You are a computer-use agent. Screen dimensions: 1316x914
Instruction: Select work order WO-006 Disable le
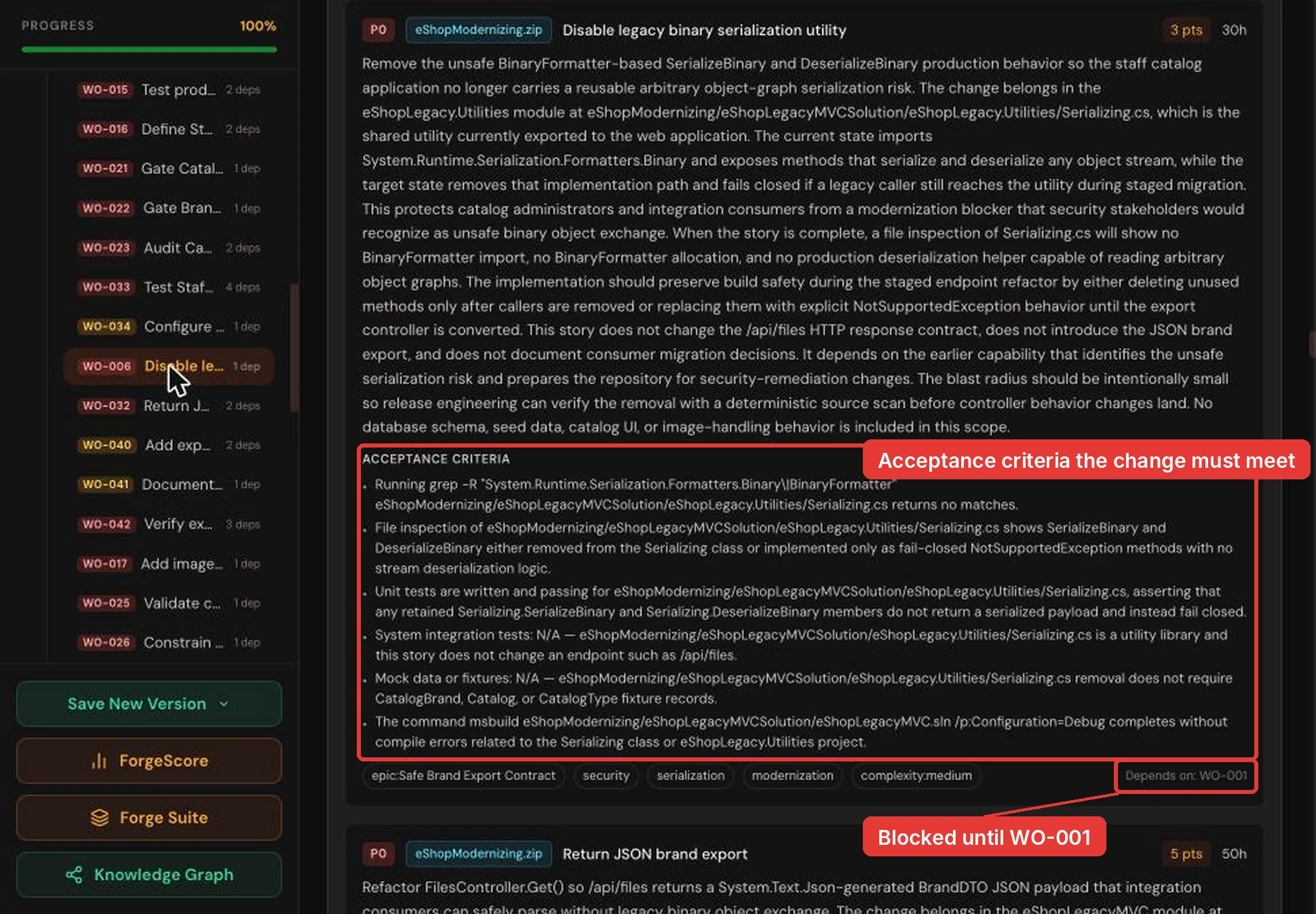[x=169, y=366]
